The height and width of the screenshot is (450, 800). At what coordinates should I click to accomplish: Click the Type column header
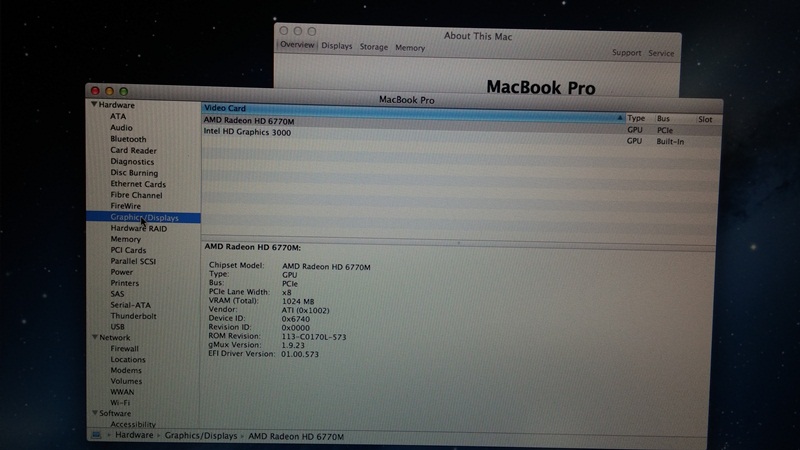(636, 118)
